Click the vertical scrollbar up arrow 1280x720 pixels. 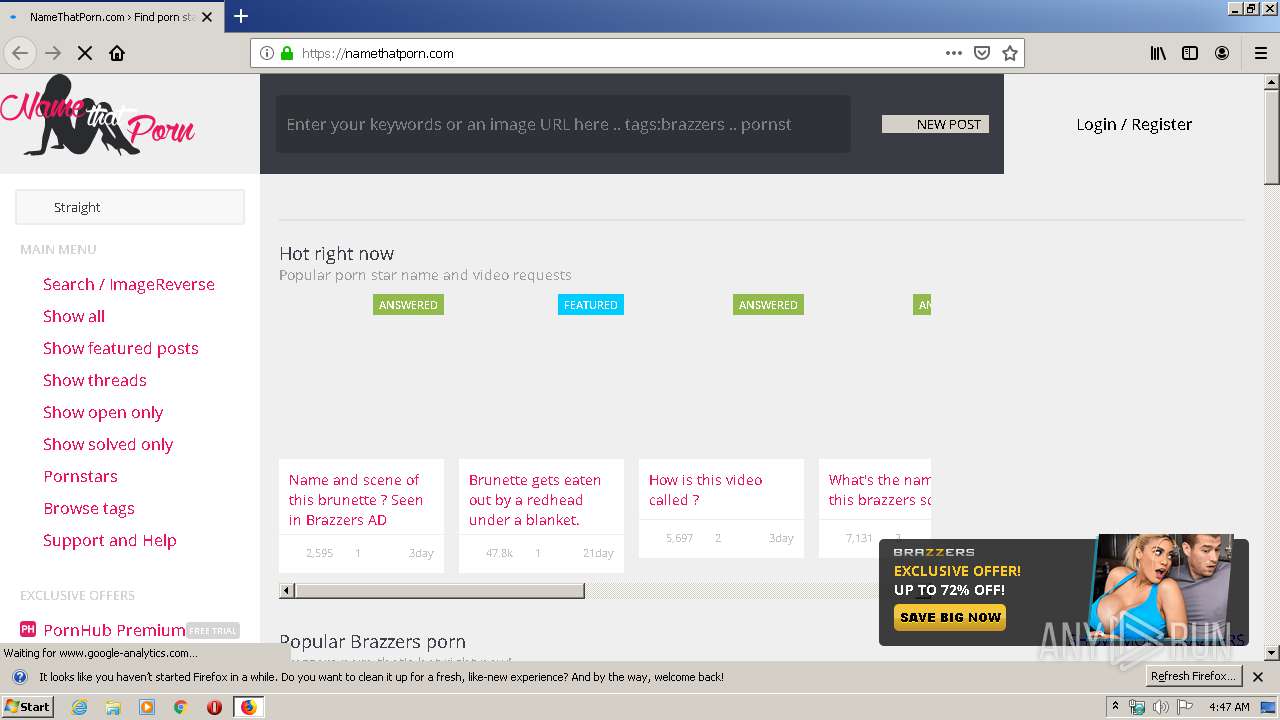(1272, 81)
